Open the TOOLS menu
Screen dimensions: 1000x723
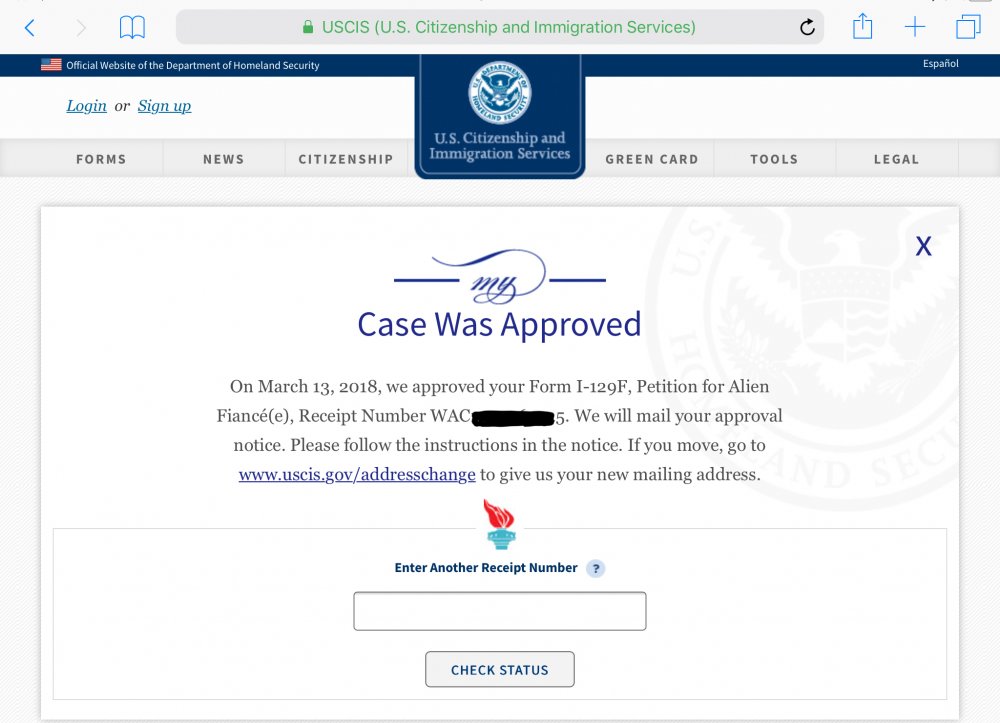[x=774, y=159]
